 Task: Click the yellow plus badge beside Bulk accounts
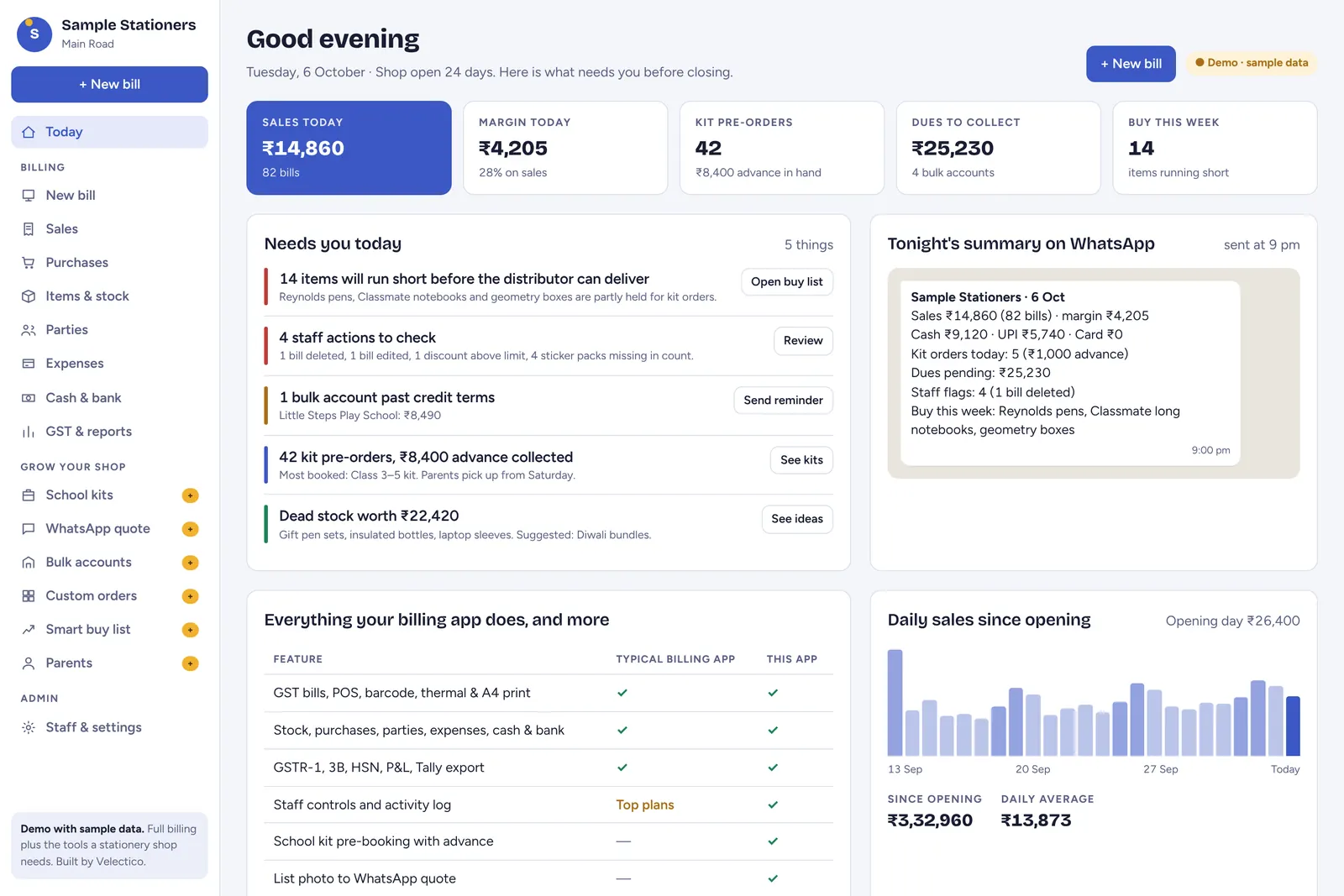click(191, 563)
